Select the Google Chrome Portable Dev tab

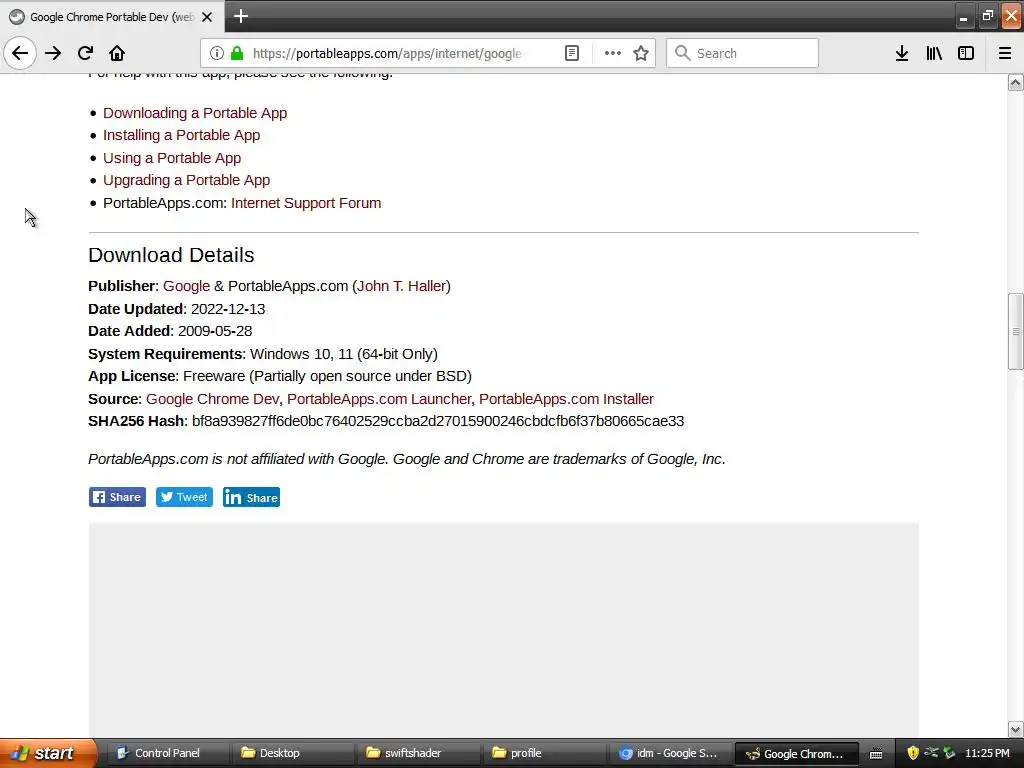(x=112, y=16)
